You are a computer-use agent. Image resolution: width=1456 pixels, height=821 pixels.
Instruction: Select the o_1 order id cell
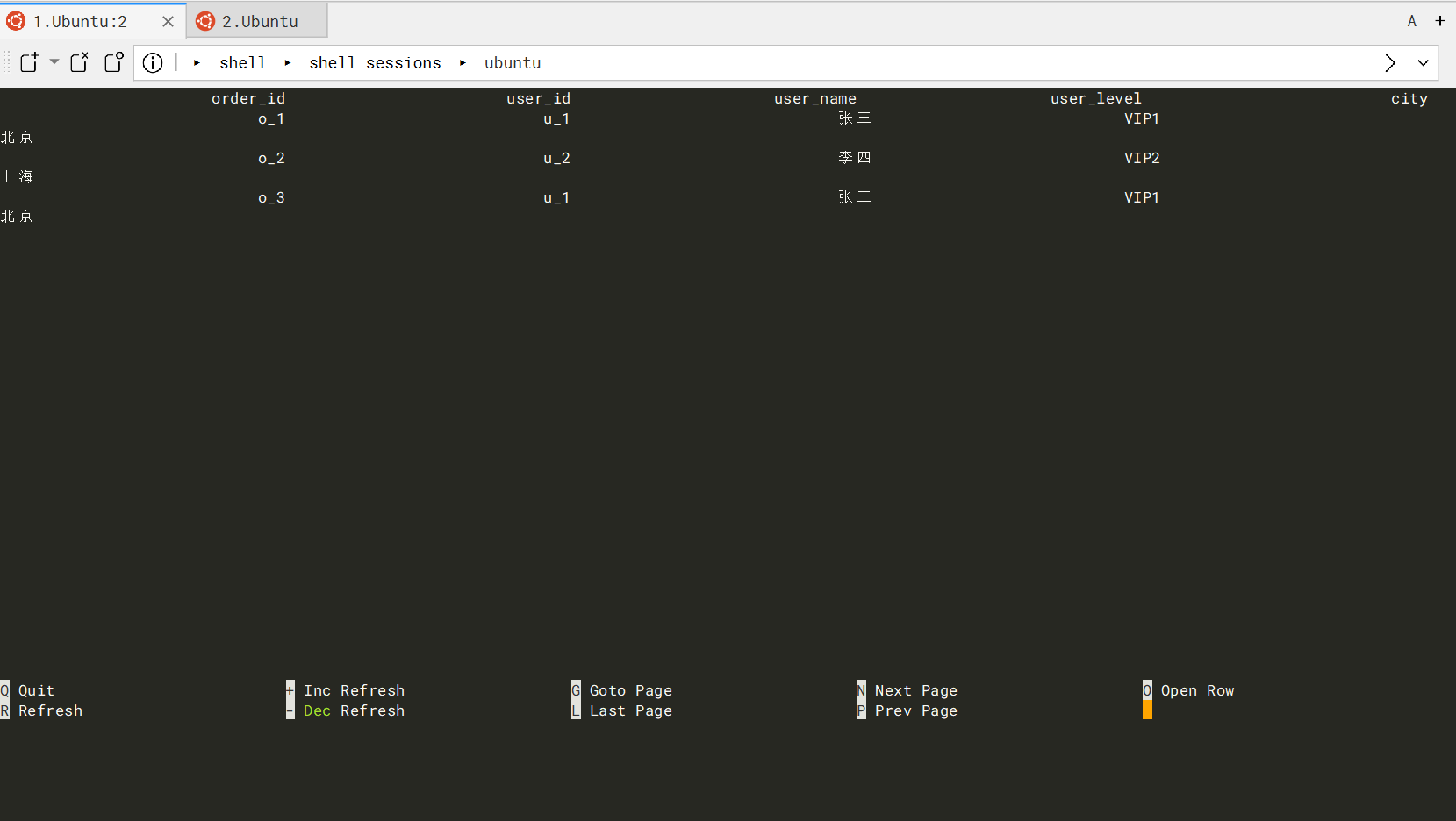pos(271,118)
